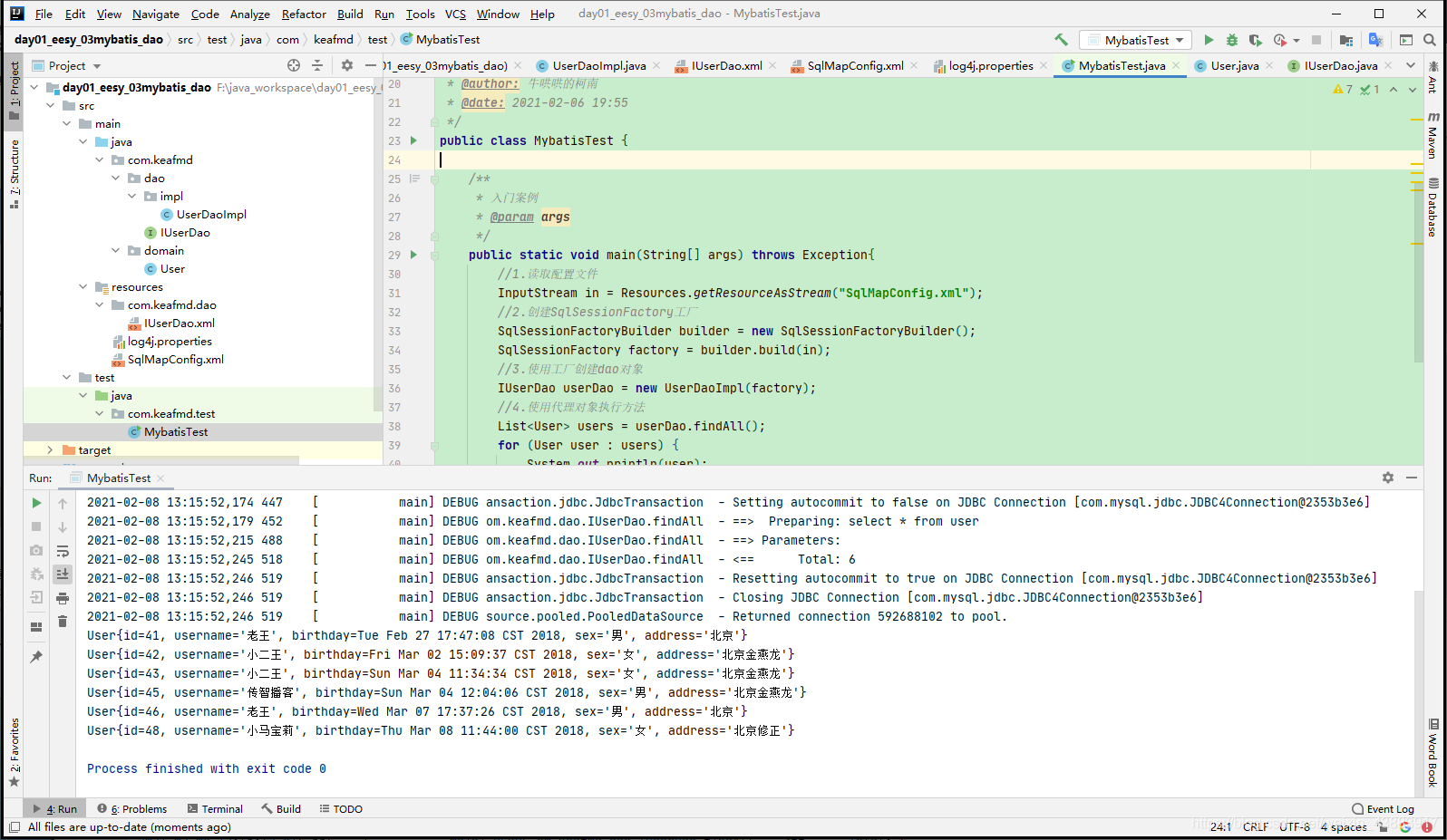Minimize the Run tool window
The image size is (1447, 840).
tap(1412, 478)
